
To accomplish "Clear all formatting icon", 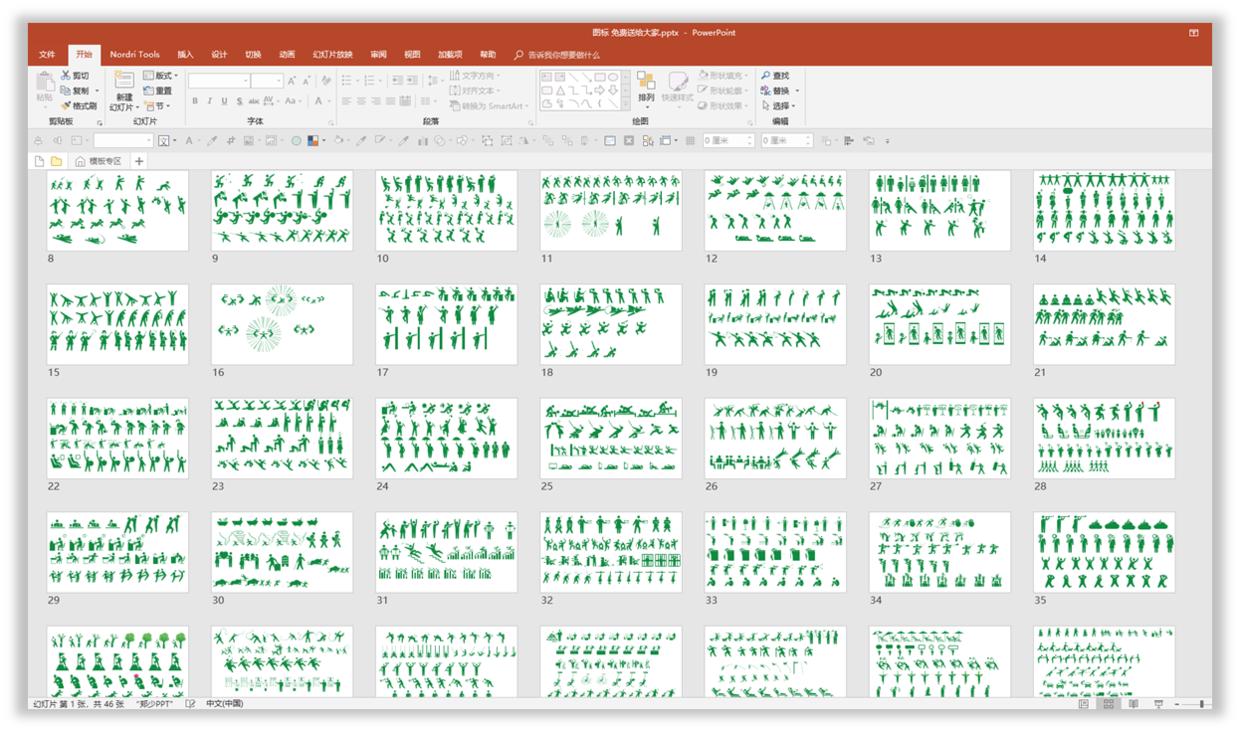I will (x=326, y=80).
